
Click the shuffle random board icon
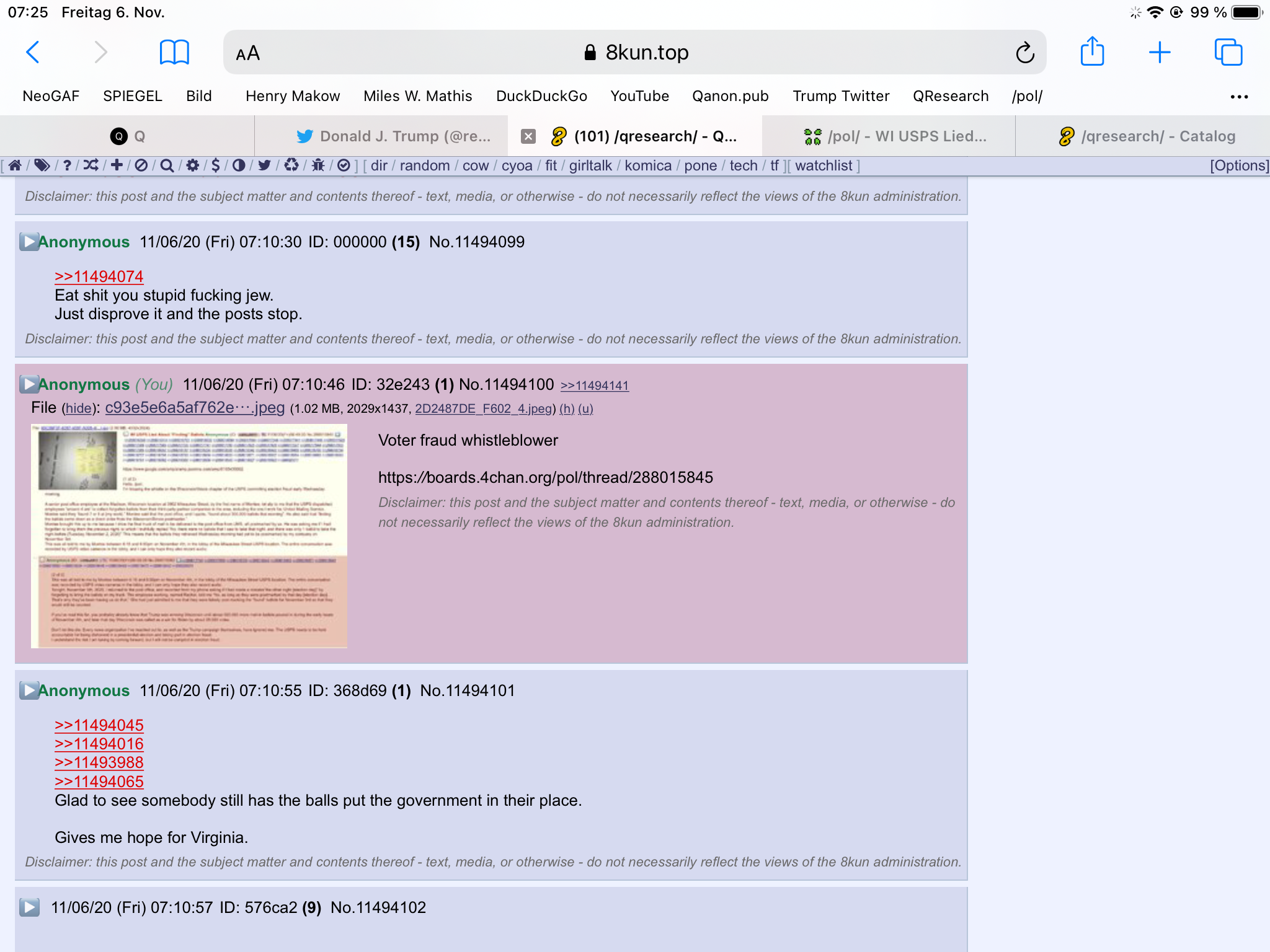(x=91, y=165)
